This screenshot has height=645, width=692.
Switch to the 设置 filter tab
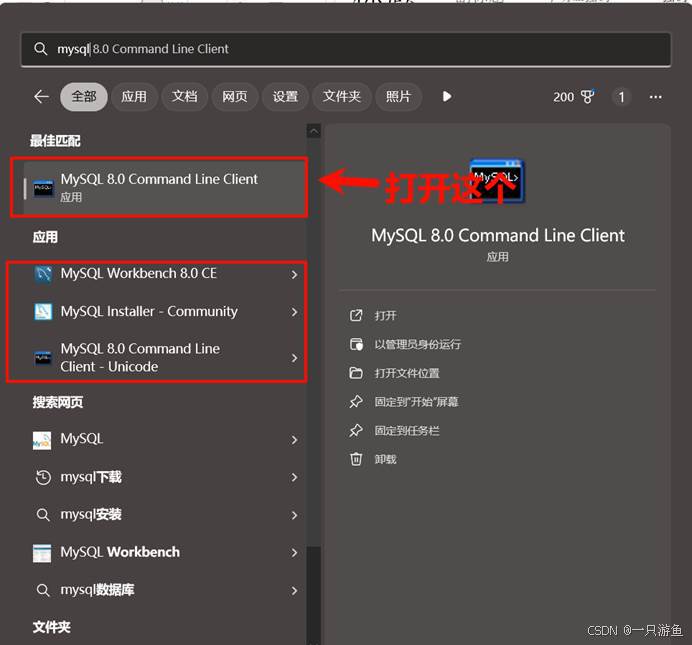(285, 97)
